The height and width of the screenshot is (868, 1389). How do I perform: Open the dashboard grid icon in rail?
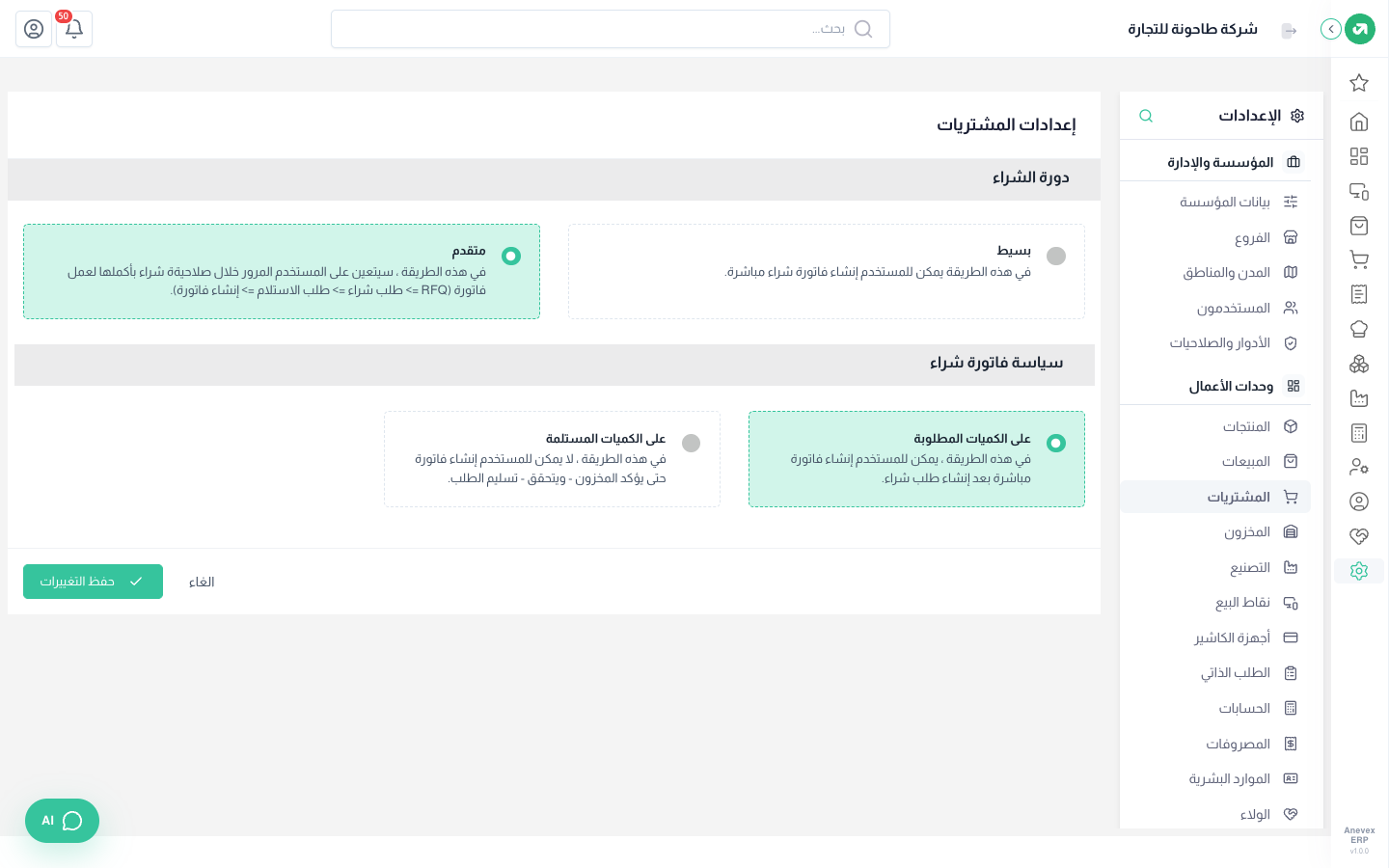1359,156
